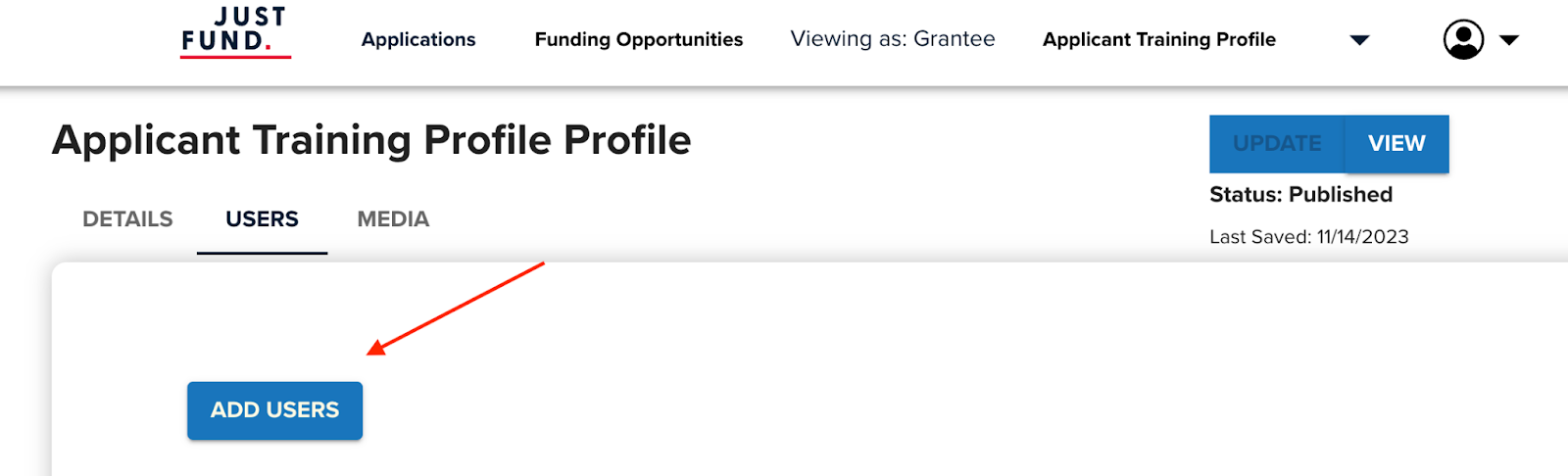Click the dark underline beneath the USERS tab

pos(262,253)
